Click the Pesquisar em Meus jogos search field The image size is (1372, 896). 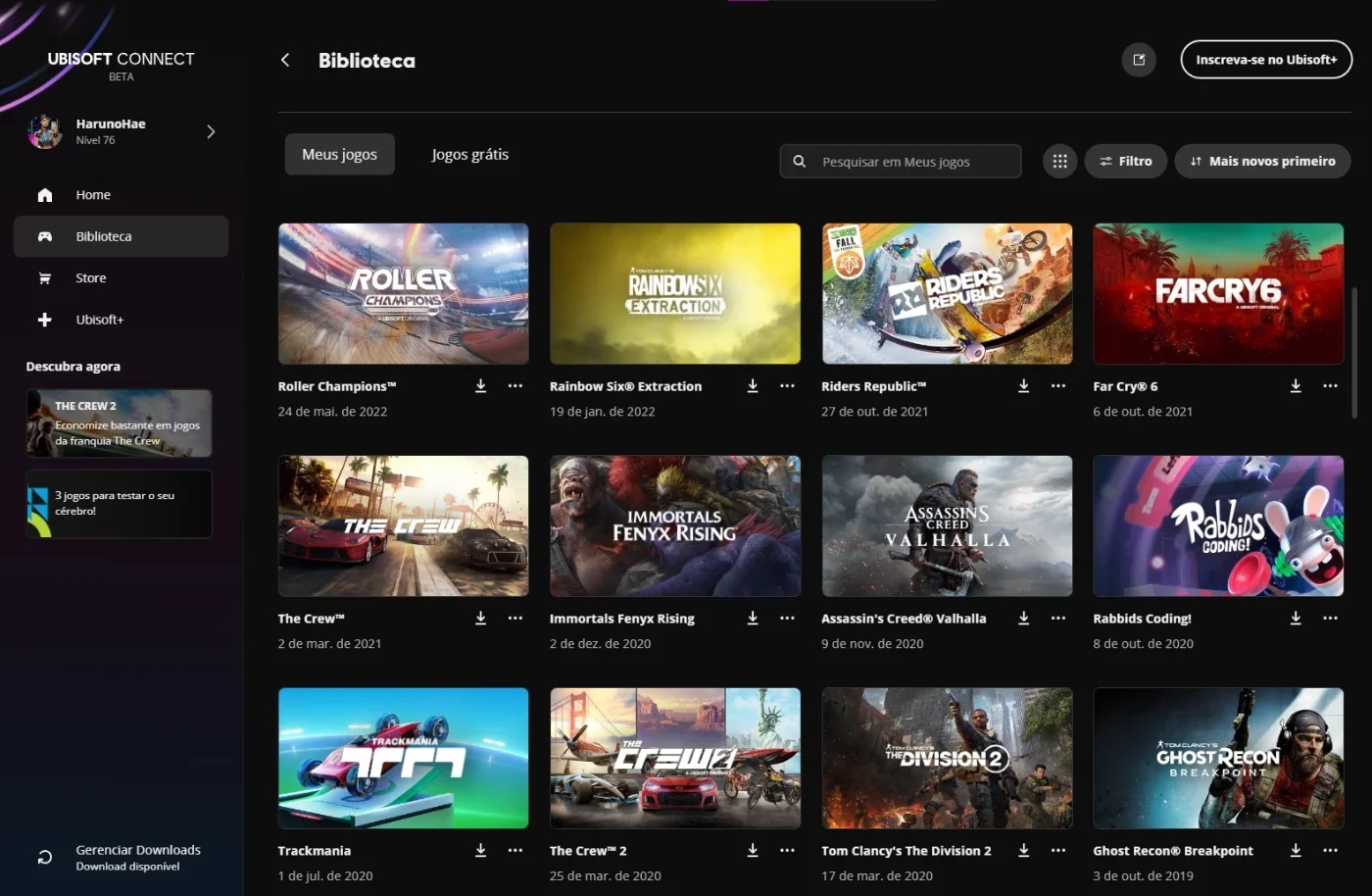tap(901, 162)
